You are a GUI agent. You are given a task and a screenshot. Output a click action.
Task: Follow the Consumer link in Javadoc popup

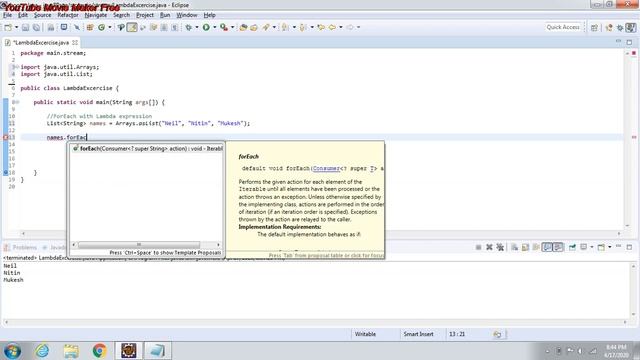(326, 168)
